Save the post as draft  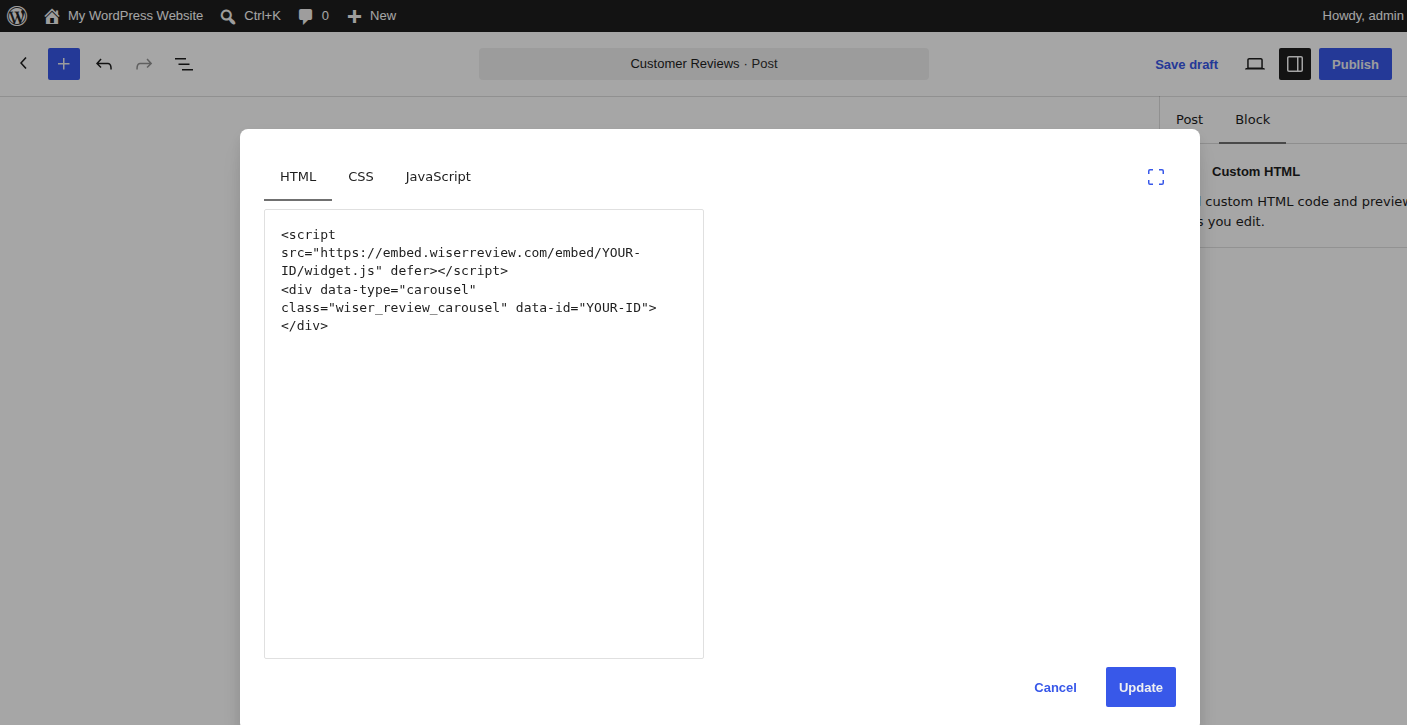coord(1186,64)
